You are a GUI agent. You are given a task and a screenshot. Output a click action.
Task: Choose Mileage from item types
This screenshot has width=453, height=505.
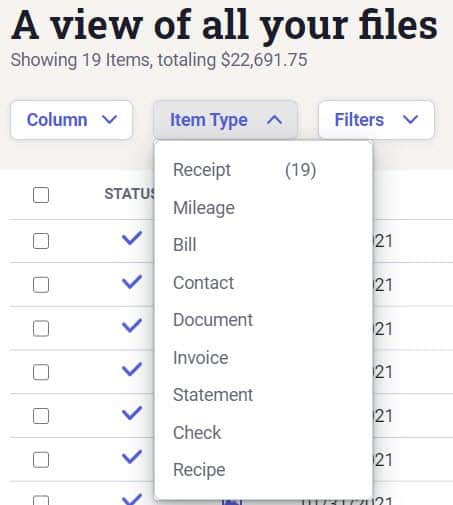point(263,208)
